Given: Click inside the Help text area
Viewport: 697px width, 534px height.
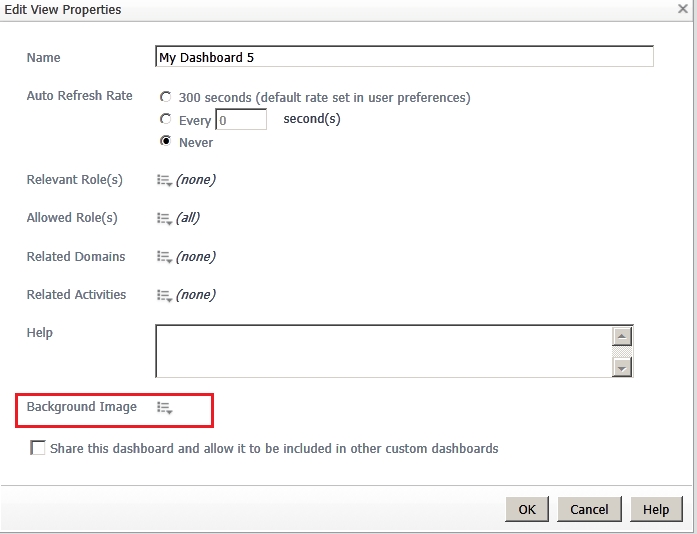Looking at the screenshot, I should click(x=383, y=351).
